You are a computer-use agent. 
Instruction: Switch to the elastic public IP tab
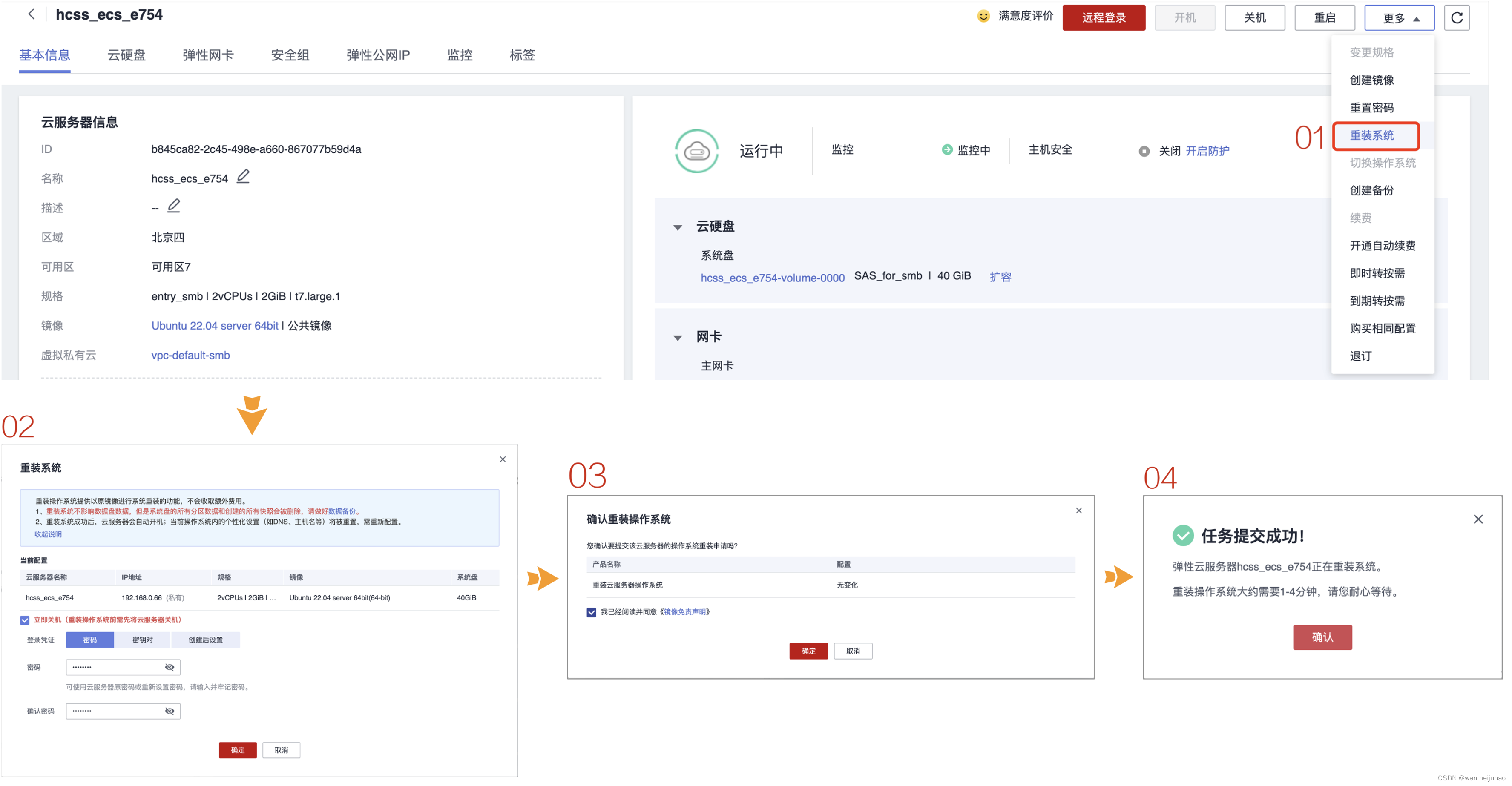(x=378, y=55)
